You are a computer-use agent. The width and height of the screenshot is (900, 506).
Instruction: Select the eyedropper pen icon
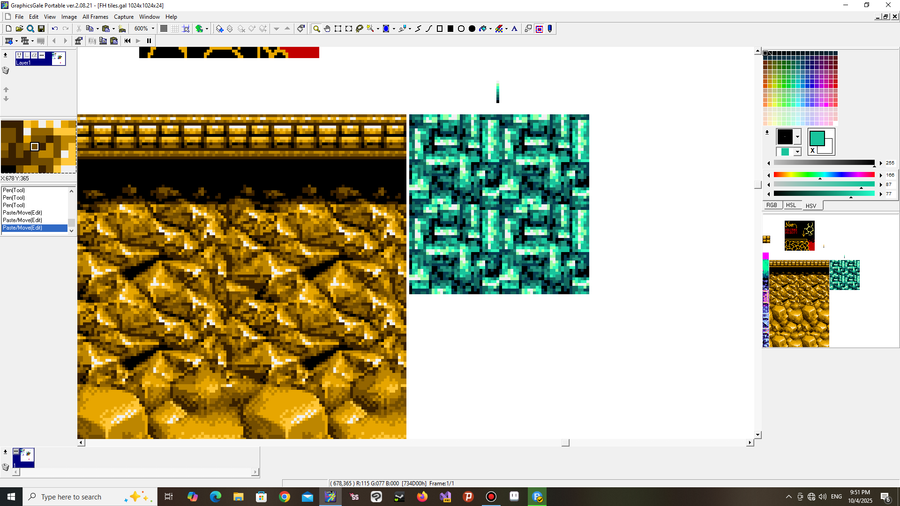(550, 29)
